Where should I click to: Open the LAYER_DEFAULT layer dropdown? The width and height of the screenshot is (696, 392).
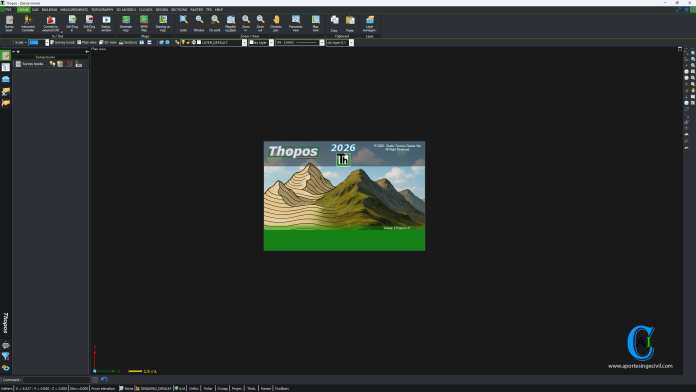[x=244, y=43]
